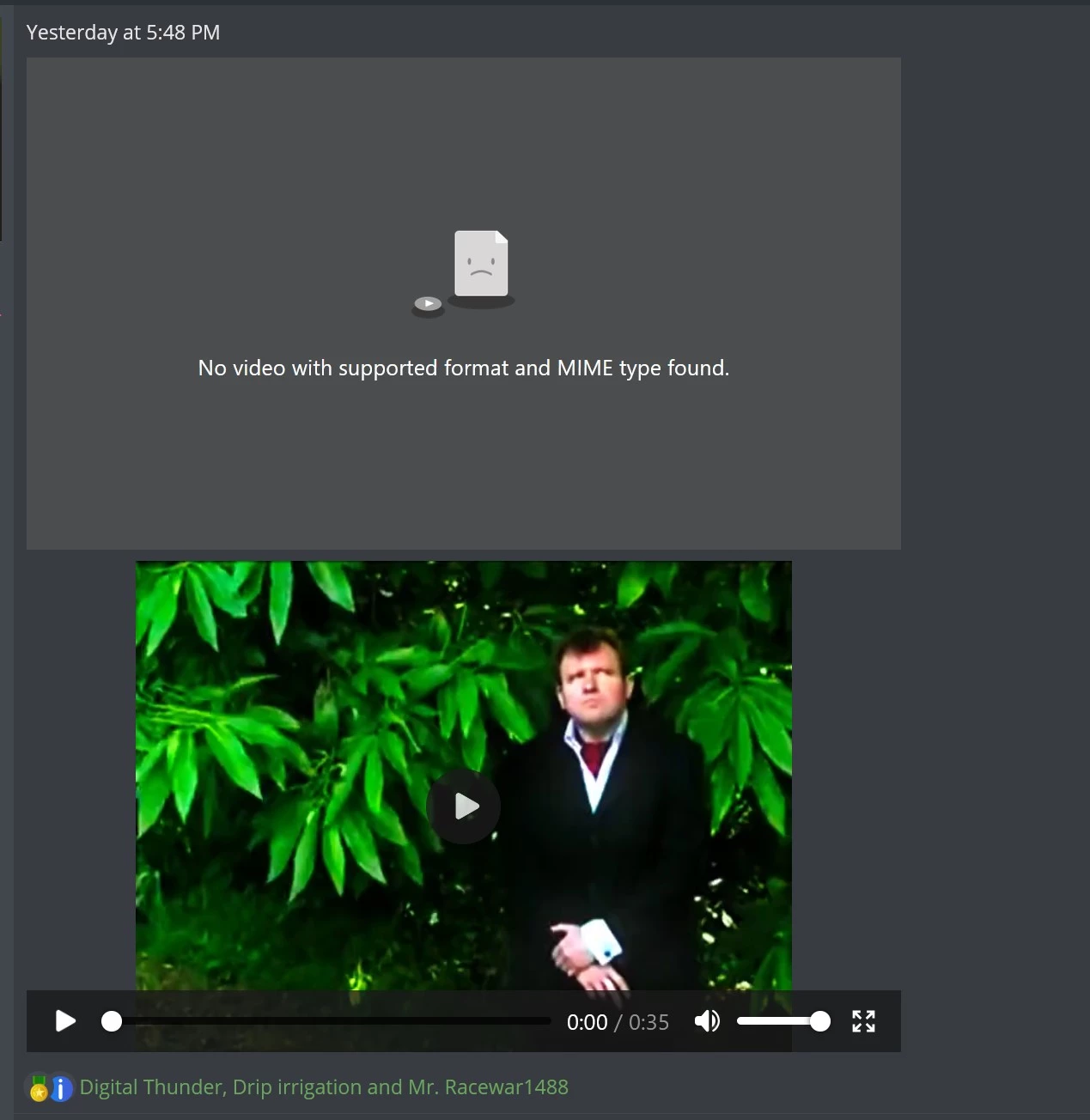Open Mr. Racewar1488 user link
This screenshot has width=1090, height=1120.
[x=488, y=1087]
